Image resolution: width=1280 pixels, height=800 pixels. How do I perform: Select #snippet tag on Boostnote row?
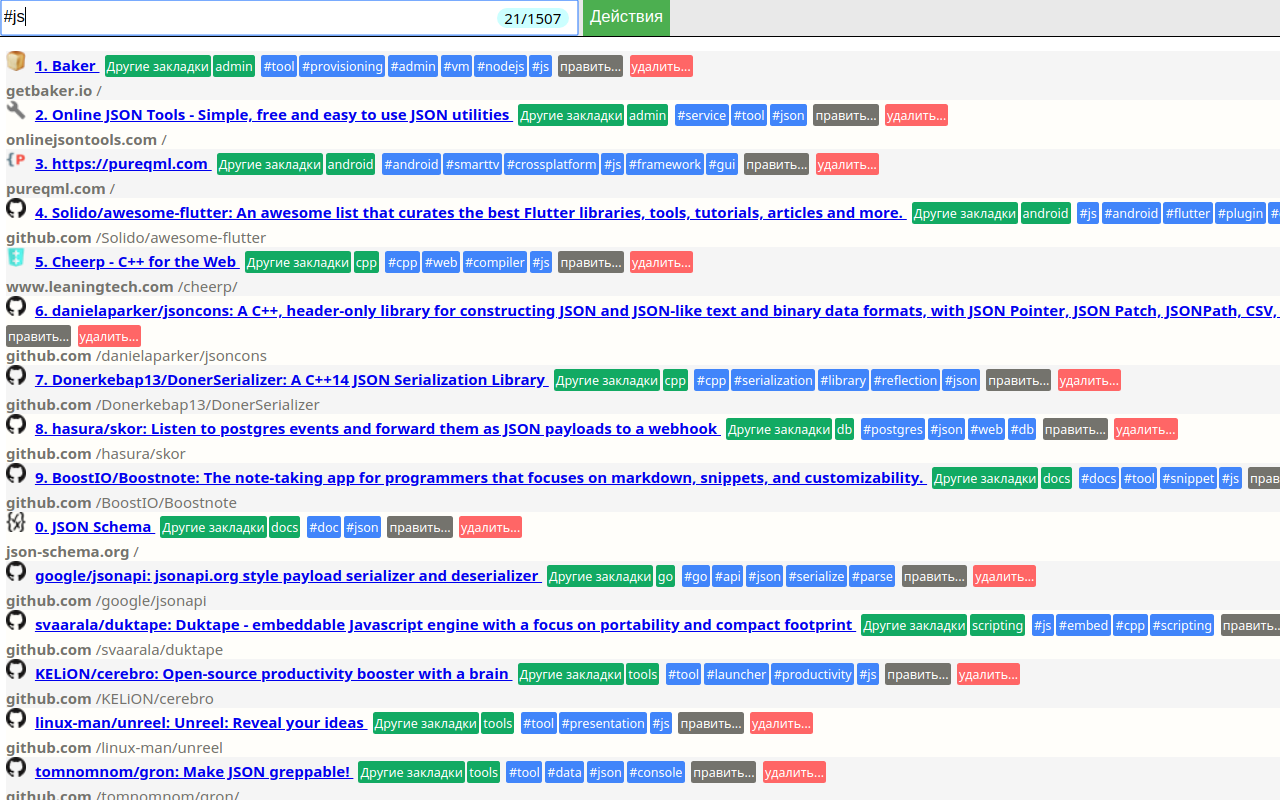click(x=1188, y=478)
